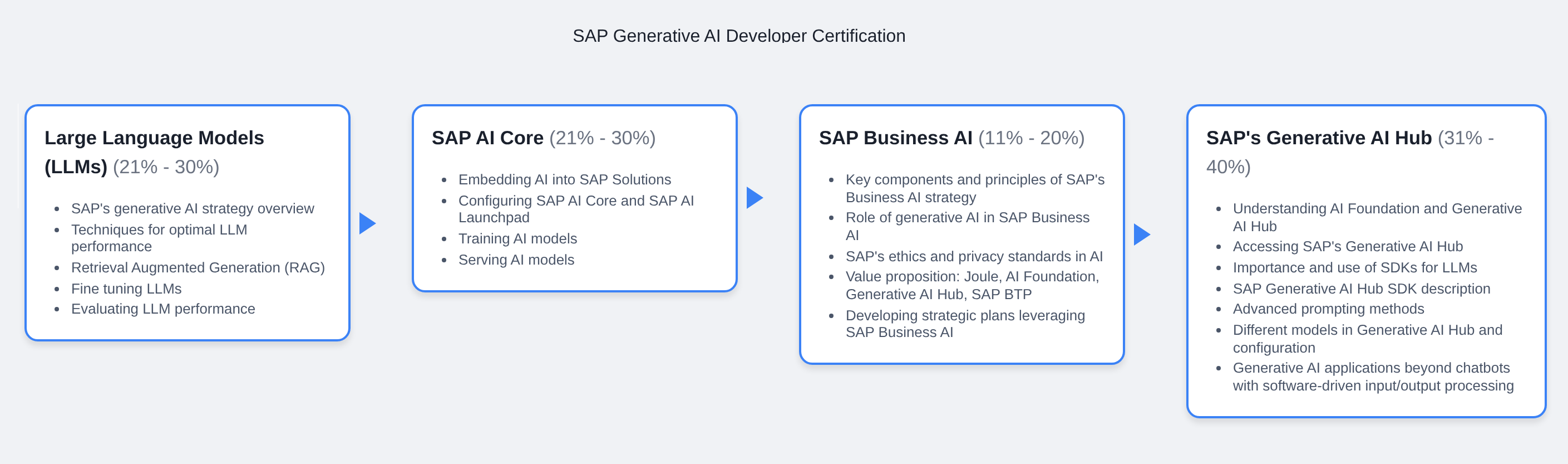This screenshot has height=464, width=1568.
Task: Click 'Key components and principles' bullet
Action: pyautogui.click(x=974, y=188)
